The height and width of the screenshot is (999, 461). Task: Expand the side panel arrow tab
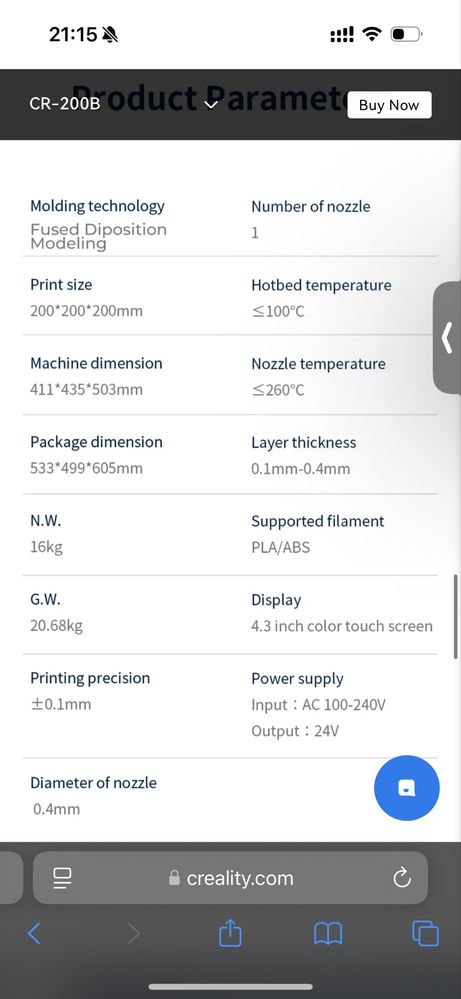click(447, 337)
